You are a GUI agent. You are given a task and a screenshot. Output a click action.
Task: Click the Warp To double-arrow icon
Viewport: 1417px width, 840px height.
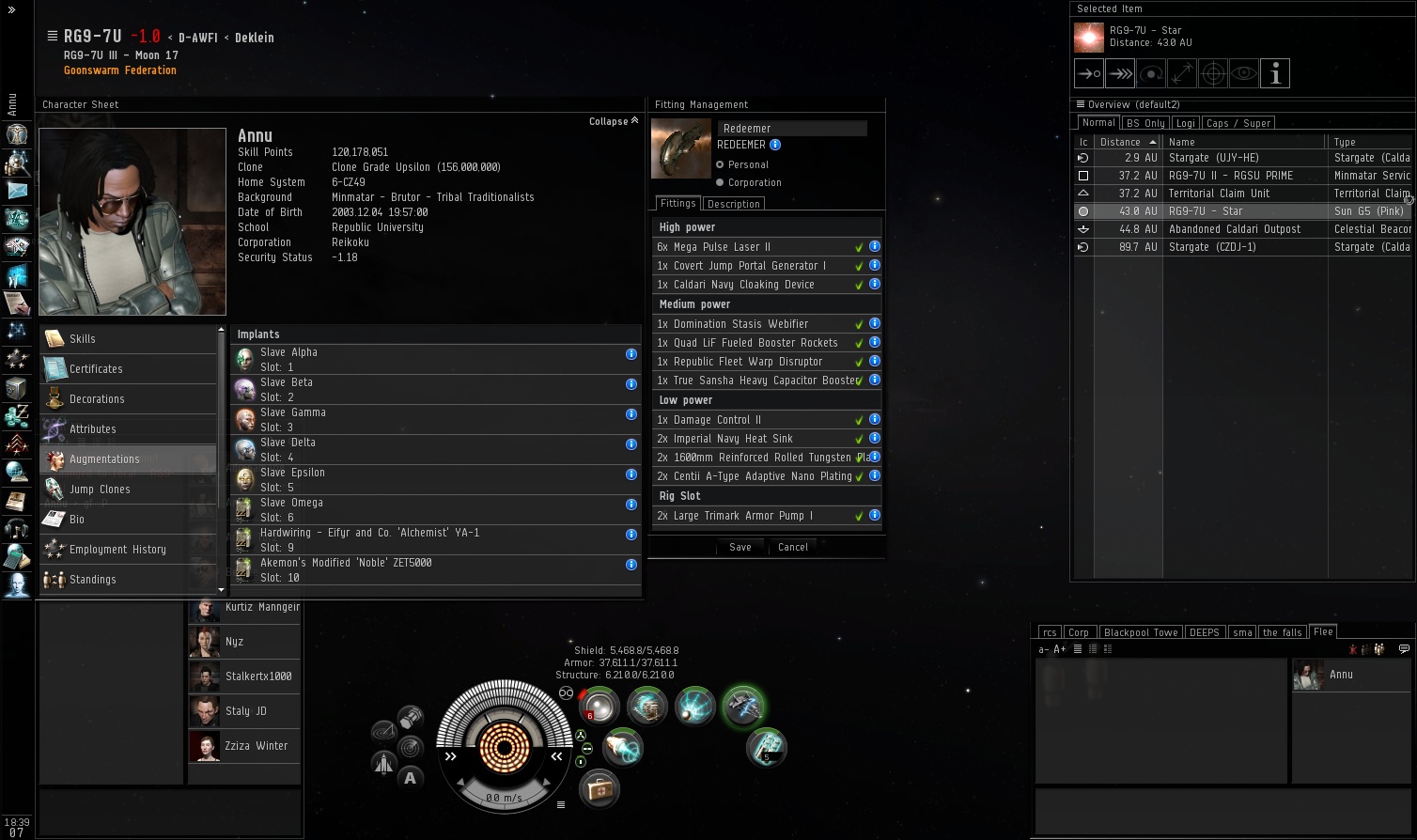click(x=1120, y=73)
